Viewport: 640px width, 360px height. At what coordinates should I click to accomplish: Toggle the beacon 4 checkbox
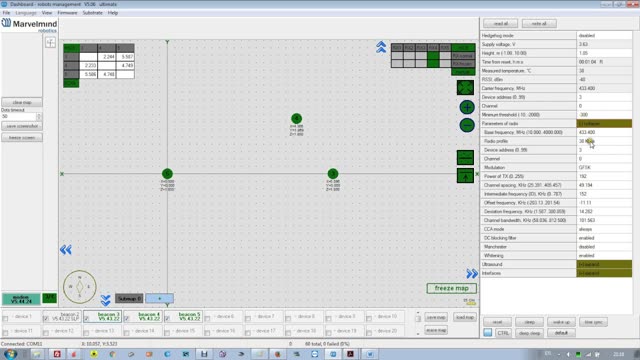tap(127, 318)
